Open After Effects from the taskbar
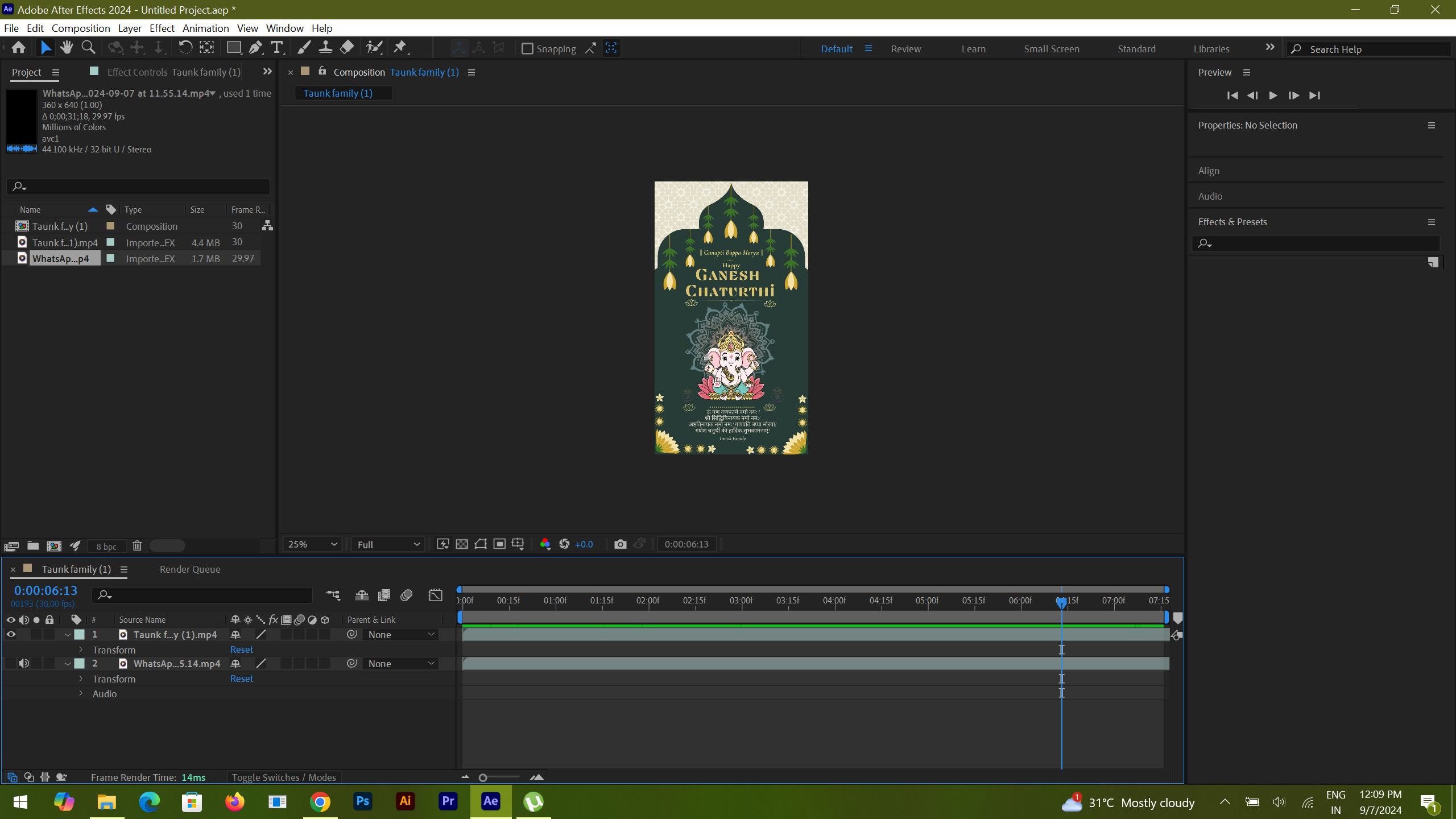 pos(490,802)
